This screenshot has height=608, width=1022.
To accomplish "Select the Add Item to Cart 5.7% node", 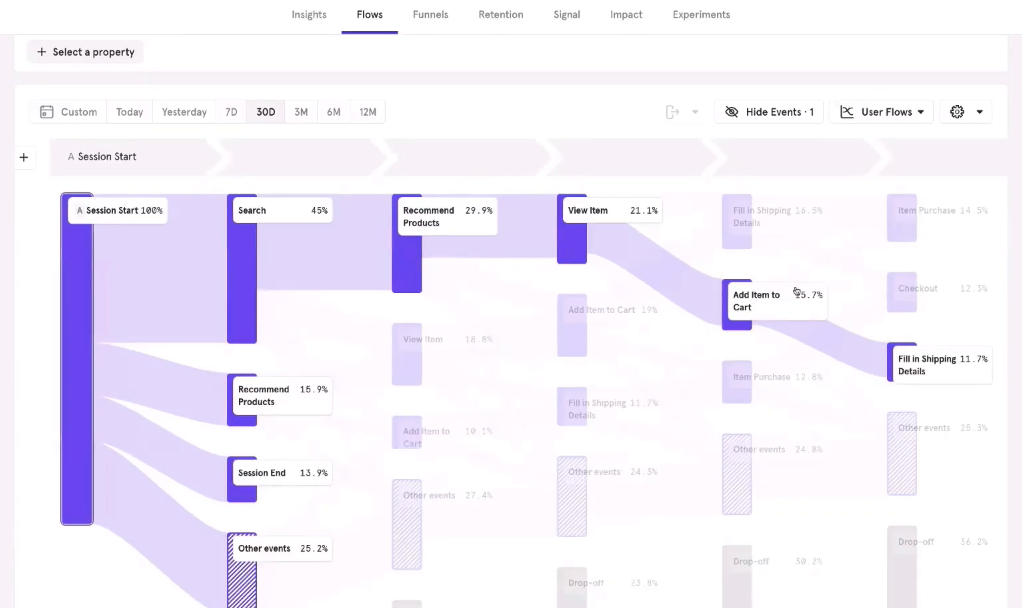I will 777,301.
